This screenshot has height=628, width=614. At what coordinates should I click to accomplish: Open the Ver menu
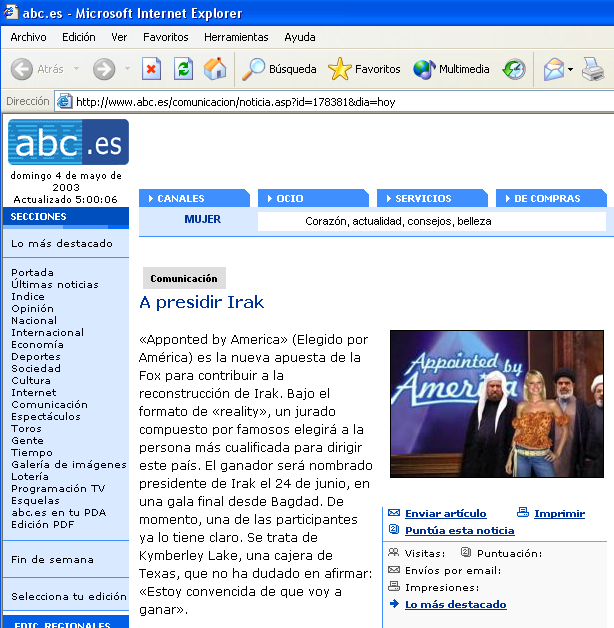(x=119, y=37)
